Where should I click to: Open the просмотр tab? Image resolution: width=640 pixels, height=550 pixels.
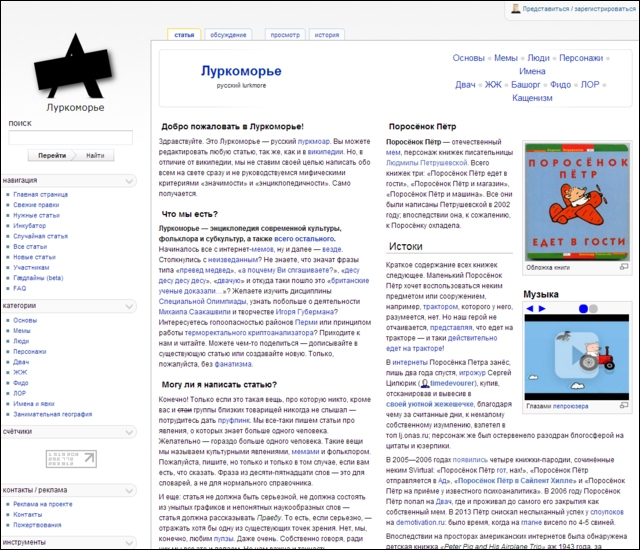coord(284,34)
